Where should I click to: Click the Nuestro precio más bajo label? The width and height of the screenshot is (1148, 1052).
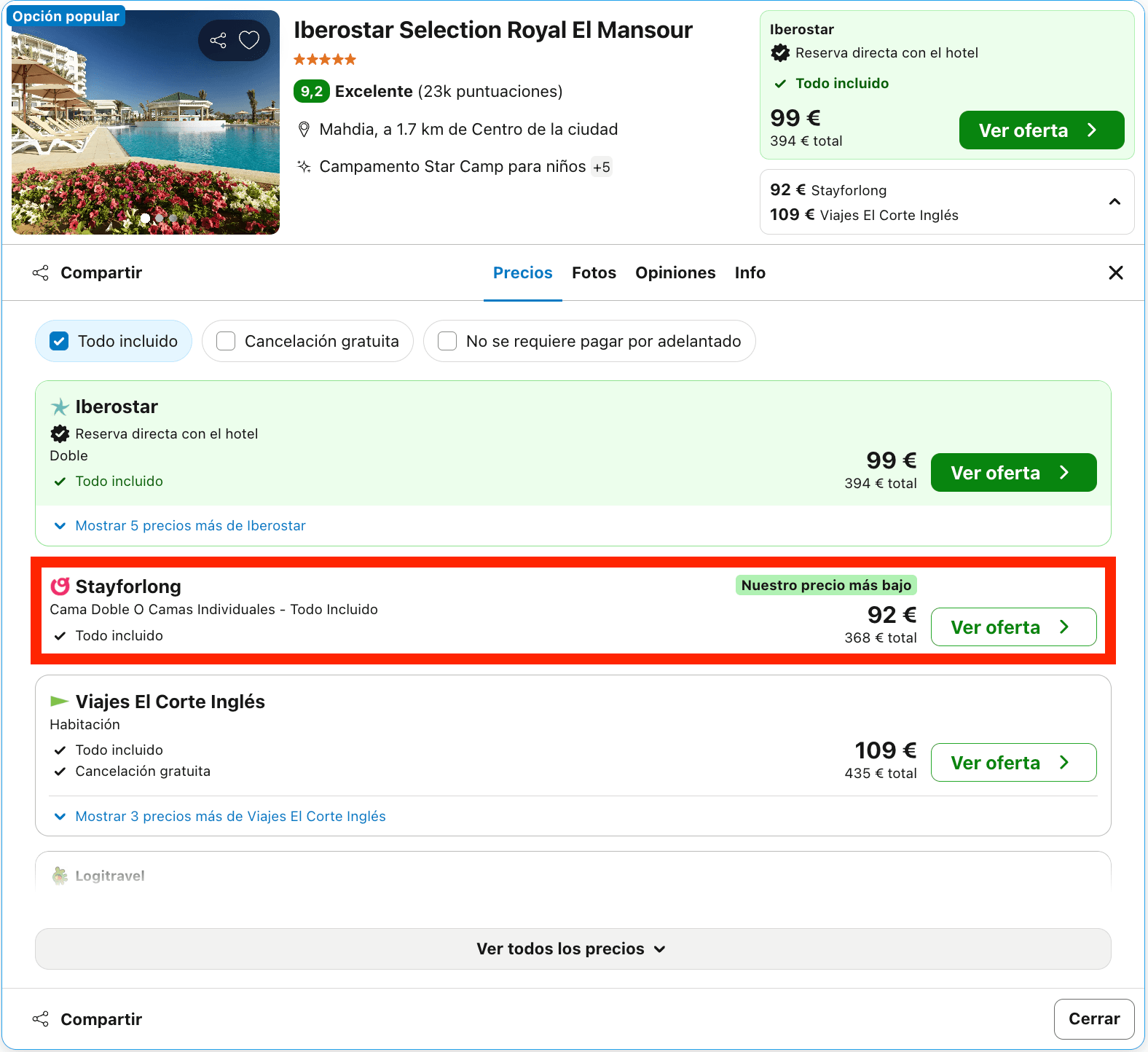pos(826,585)
